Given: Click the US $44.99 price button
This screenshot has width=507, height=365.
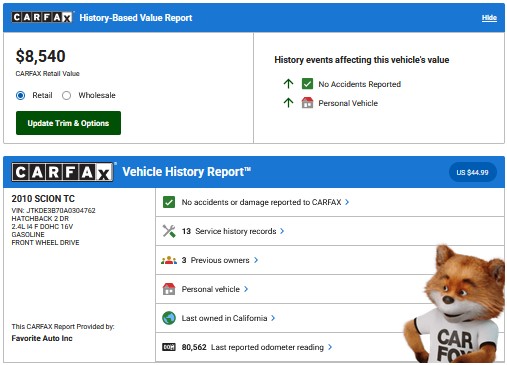Looking at the screenshot, I should (x=472, y=172).
